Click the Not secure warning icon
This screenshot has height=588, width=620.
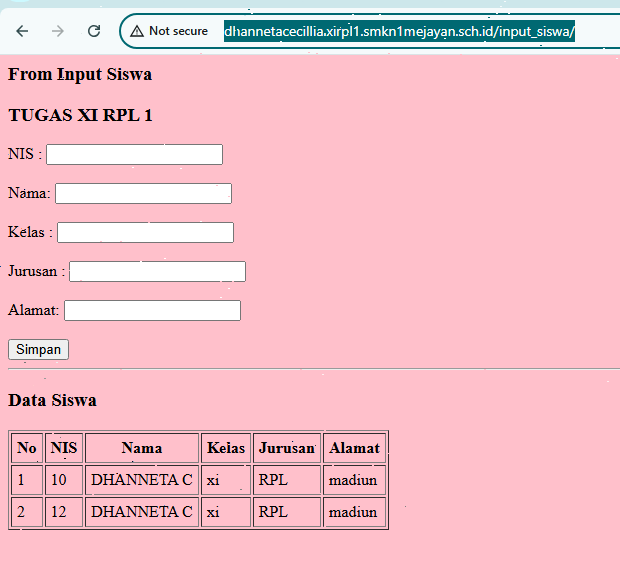point(137,31)
